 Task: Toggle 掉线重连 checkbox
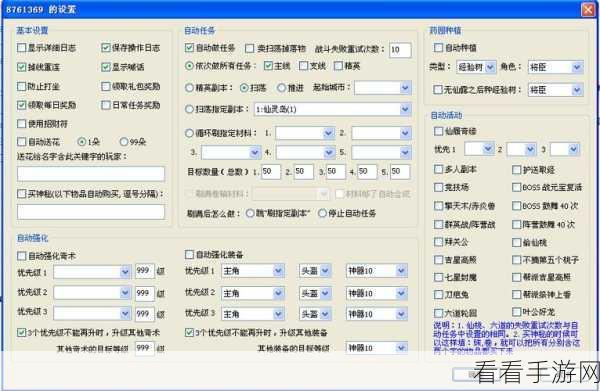click(22, 67)
